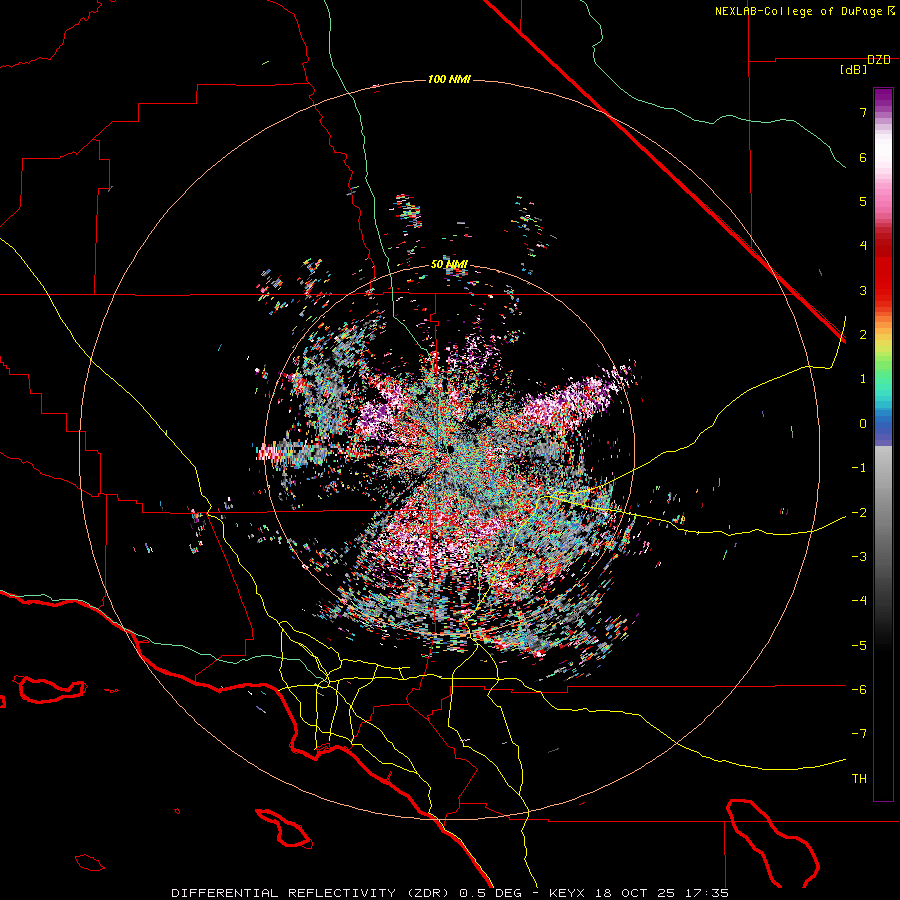The image size is (900, 900).
Task: Click the -3 value on the color scale
Action: [x=859, y=557]
